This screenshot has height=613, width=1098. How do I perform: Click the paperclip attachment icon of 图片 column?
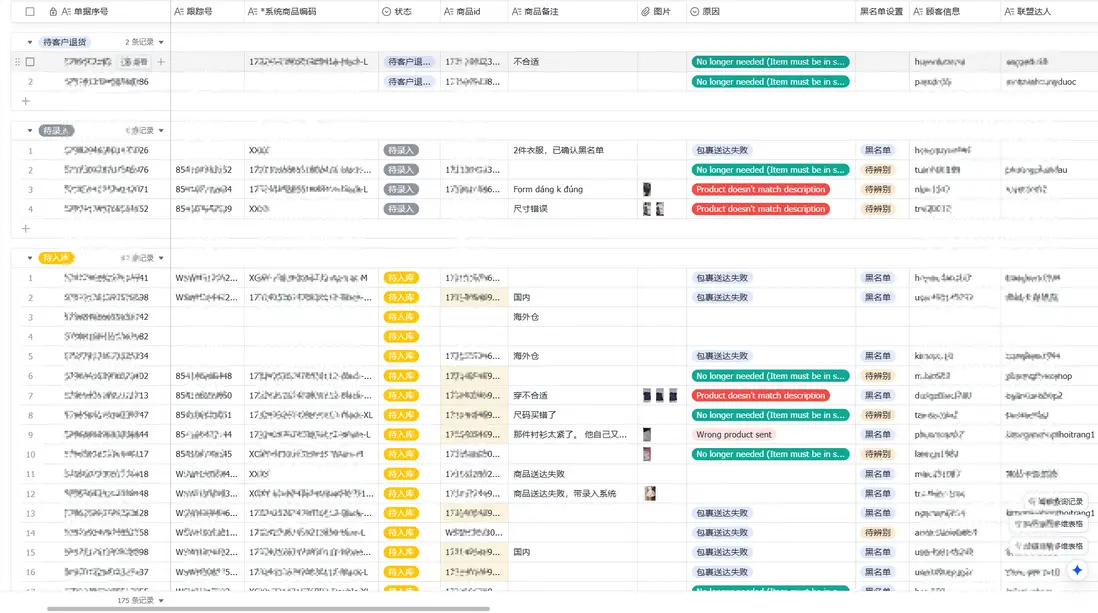click(646, 11)
